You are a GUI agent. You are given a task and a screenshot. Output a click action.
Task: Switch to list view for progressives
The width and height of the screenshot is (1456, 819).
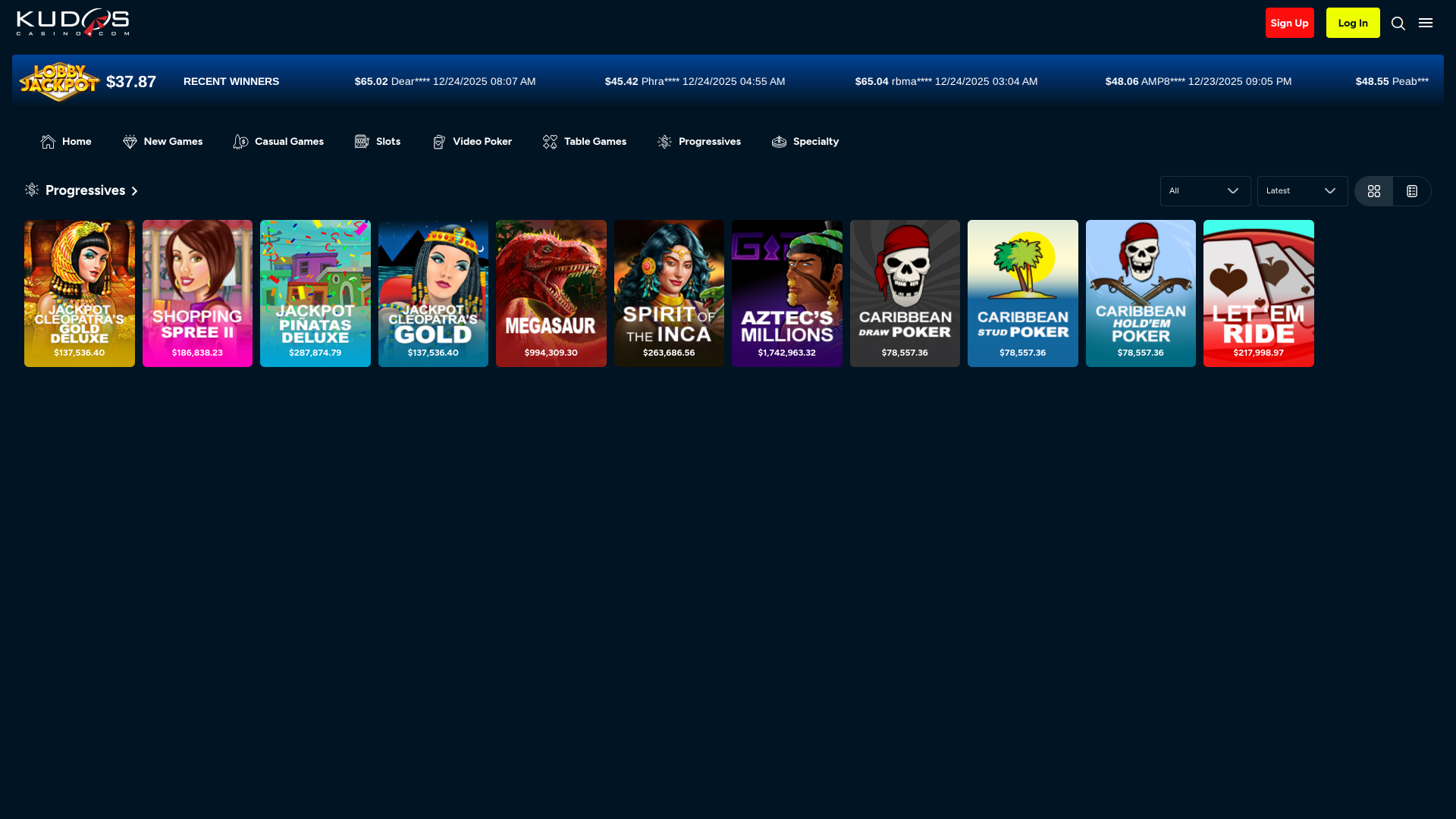[1411, 190]
